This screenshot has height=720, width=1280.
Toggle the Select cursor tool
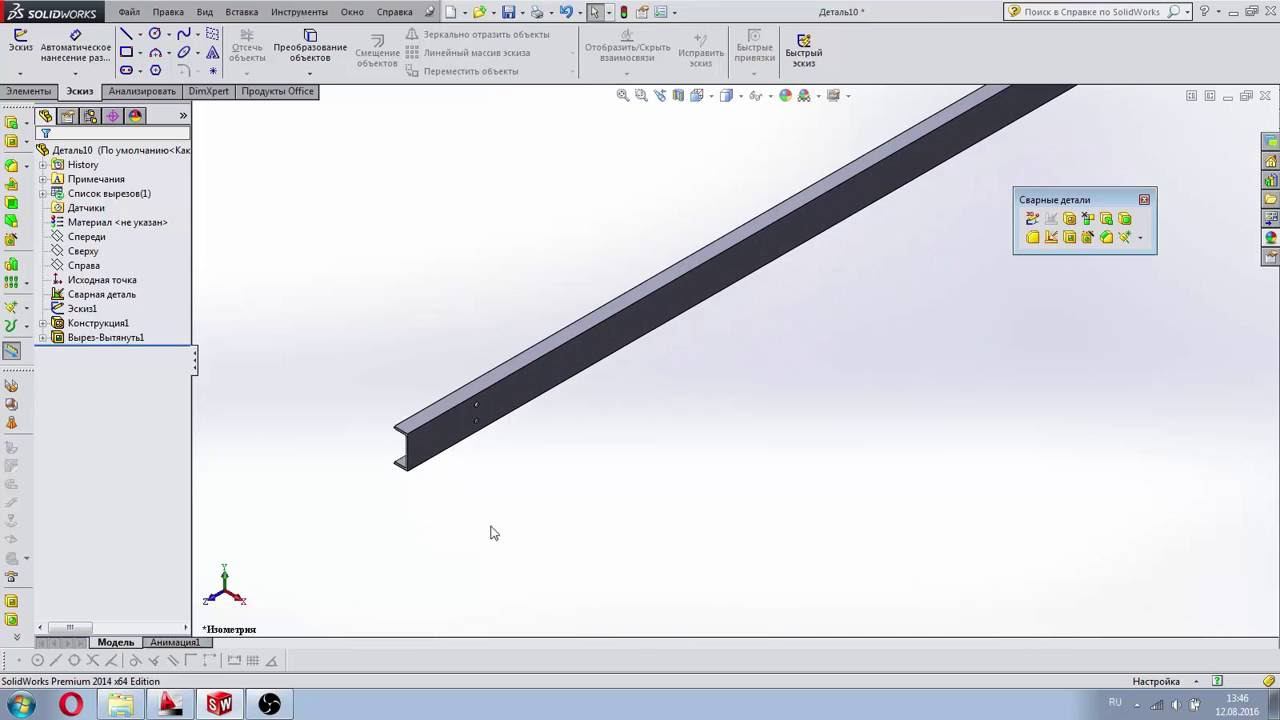(595, 12)
